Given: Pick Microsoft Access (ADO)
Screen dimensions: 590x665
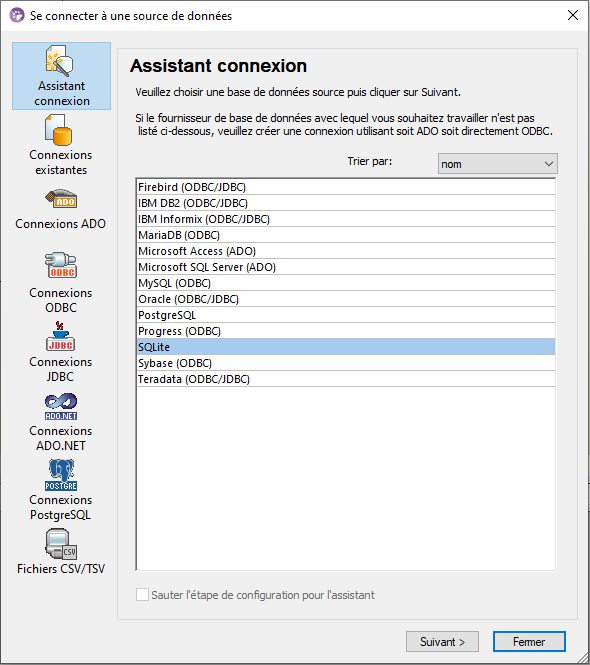Looking at the screenshot, I should point(346,251).
